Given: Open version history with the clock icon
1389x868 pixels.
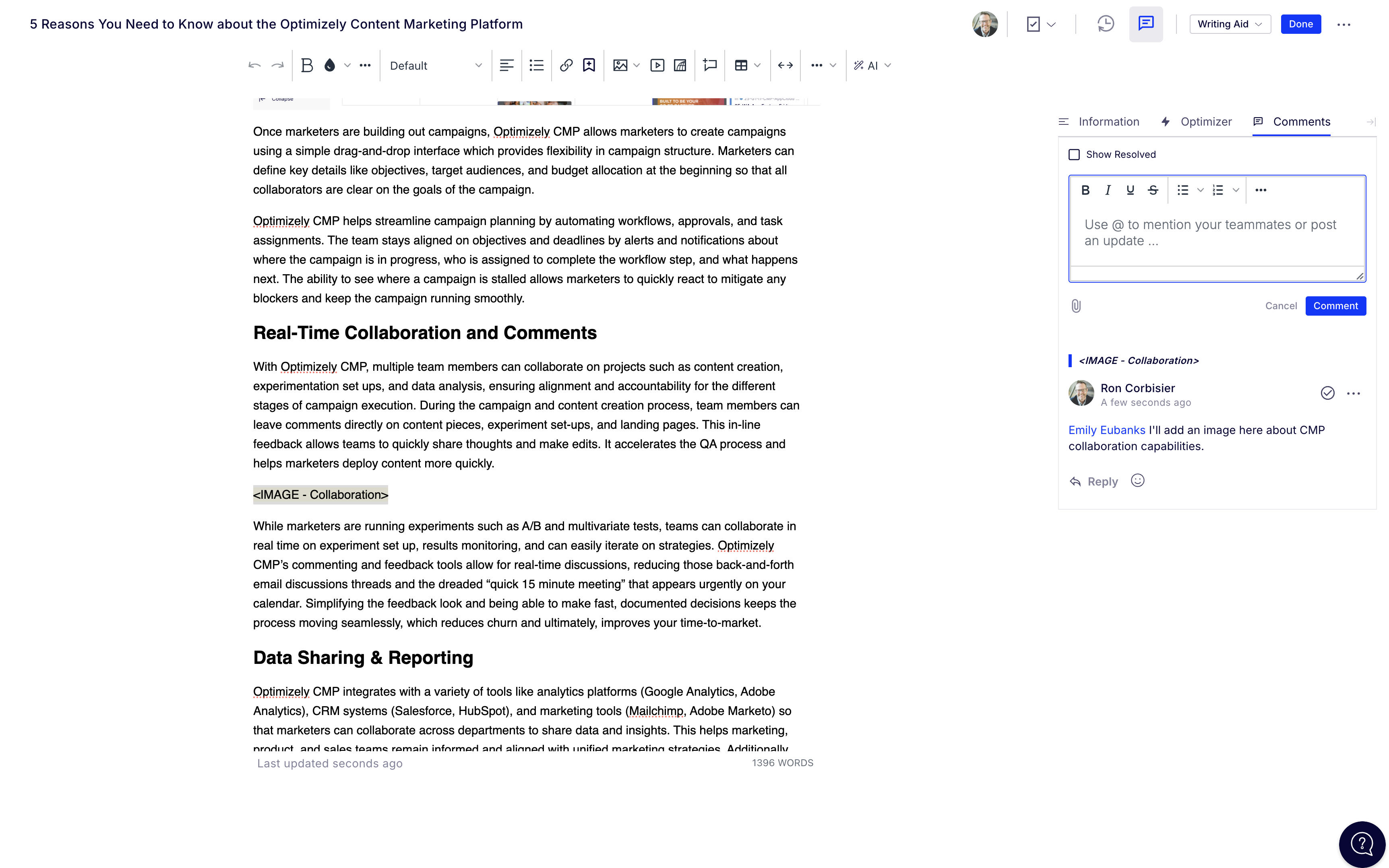Looking at the screenshot, I should pyautogui.click(x=1105, y=23).
